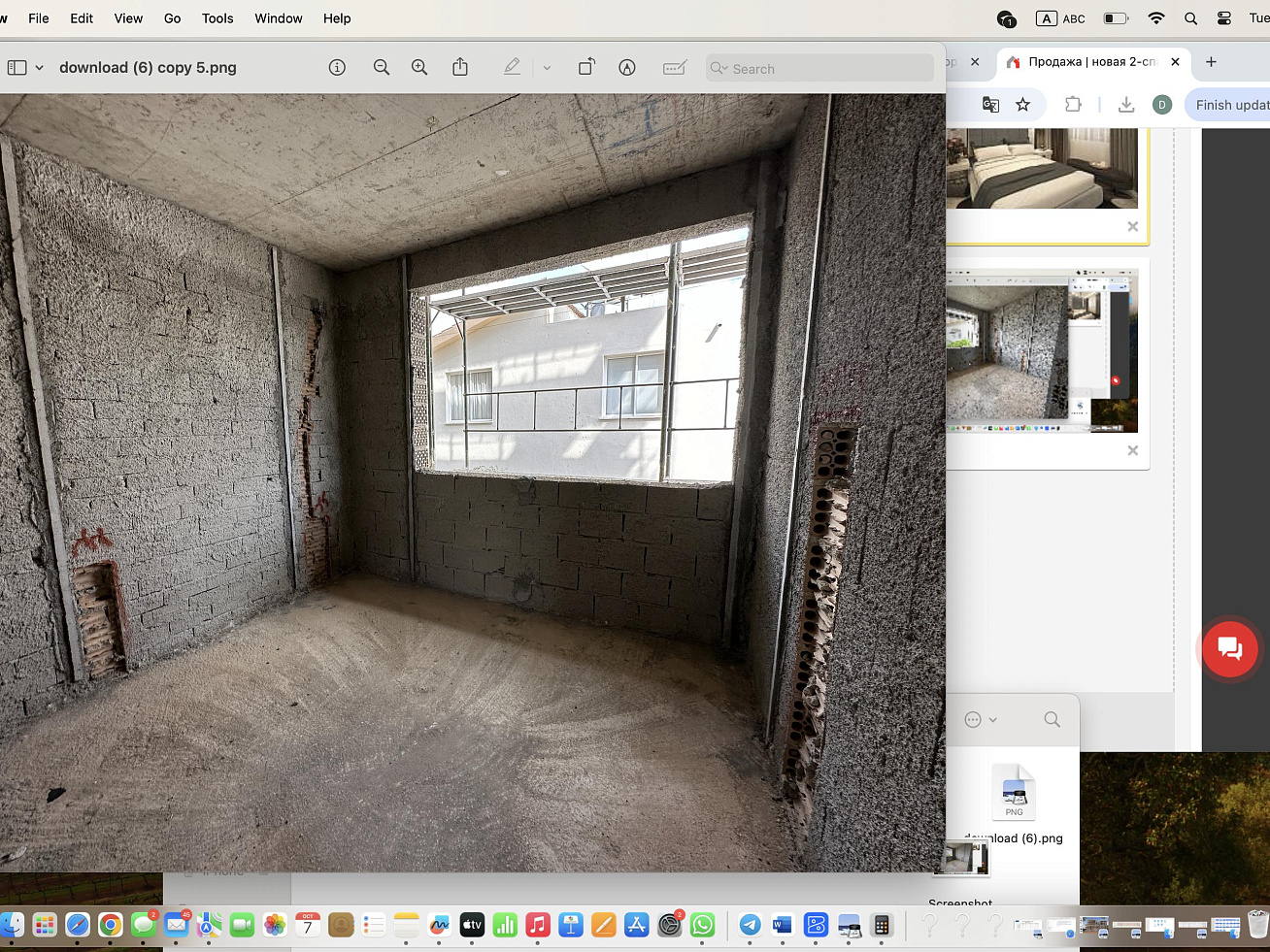The width and height of the screenshot is (1270, 952).
Task: Click the Search field in Preview toolbar
Action: pyautogui.click(x=820, y=68)
